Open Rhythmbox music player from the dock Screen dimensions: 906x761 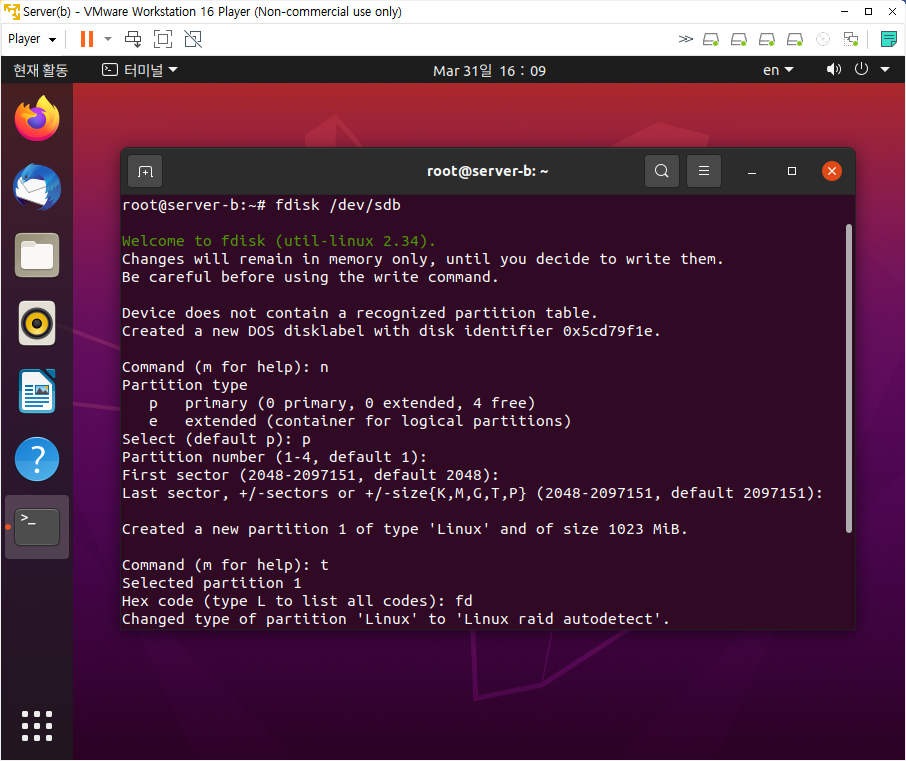coord(37,323)
